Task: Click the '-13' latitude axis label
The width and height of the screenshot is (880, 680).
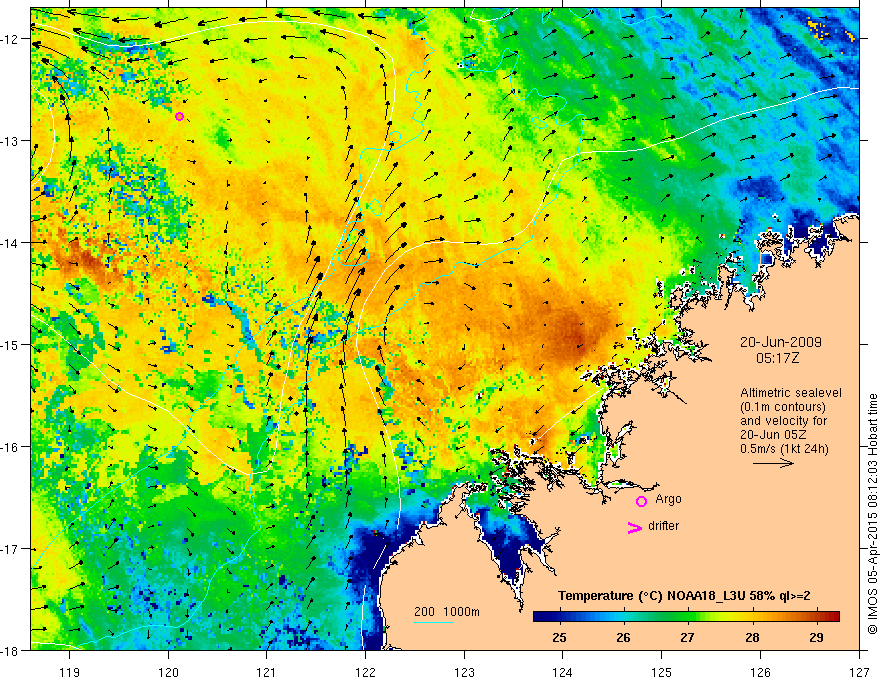Action: [10, 141]
